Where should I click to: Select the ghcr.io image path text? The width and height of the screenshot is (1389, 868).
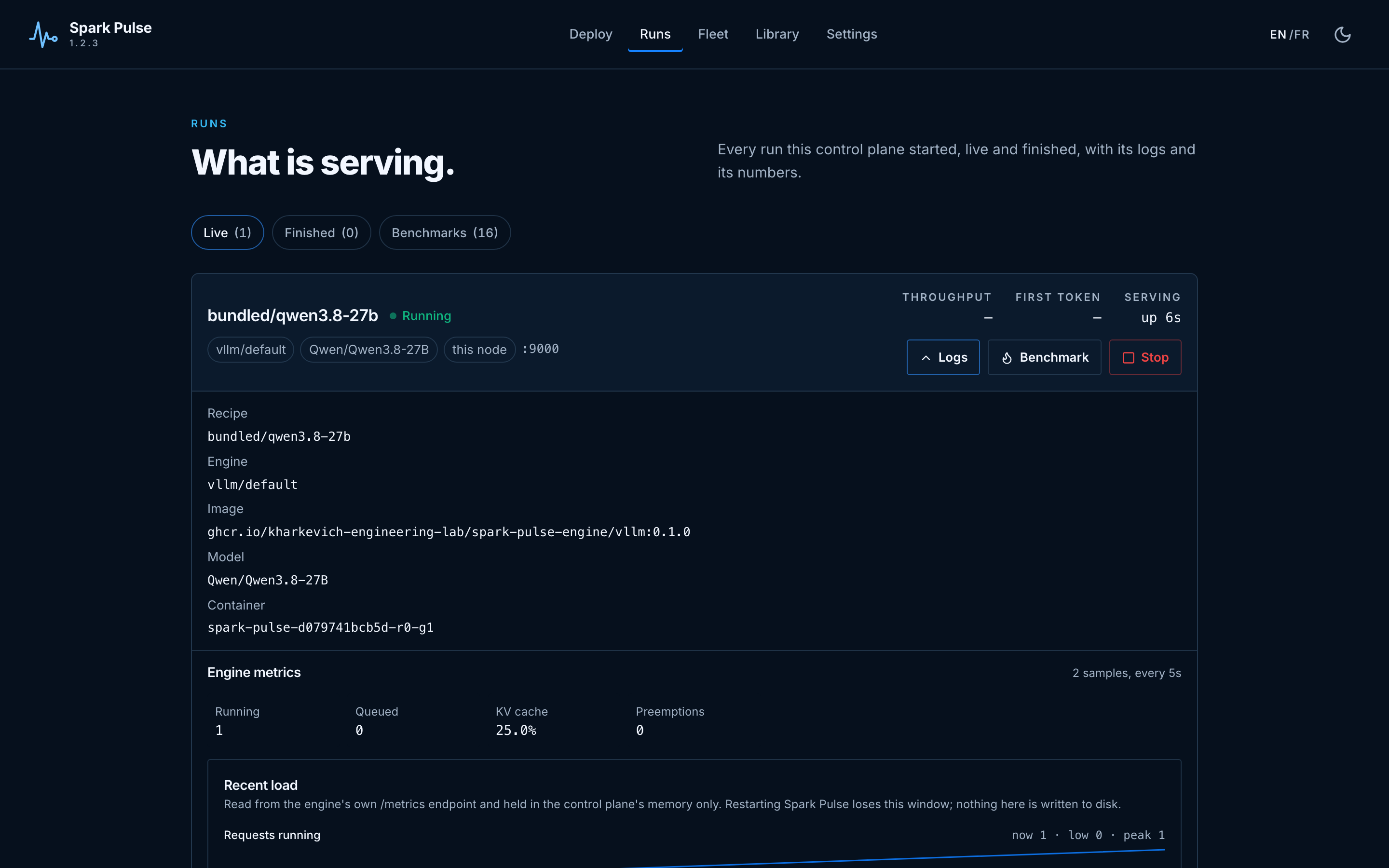(x=449, y=532)
